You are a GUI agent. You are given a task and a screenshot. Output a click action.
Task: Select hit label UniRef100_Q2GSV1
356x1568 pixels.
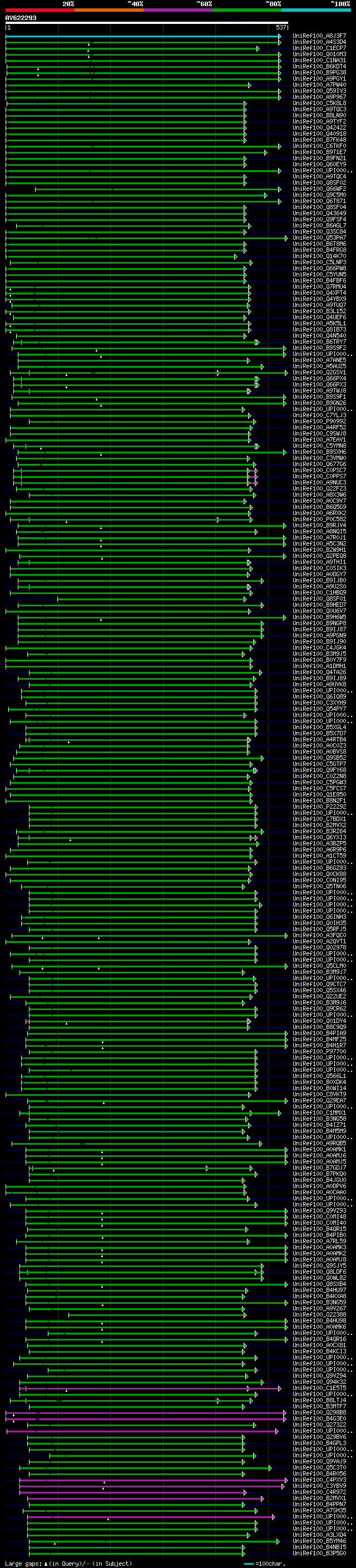[x=319, y=373]
